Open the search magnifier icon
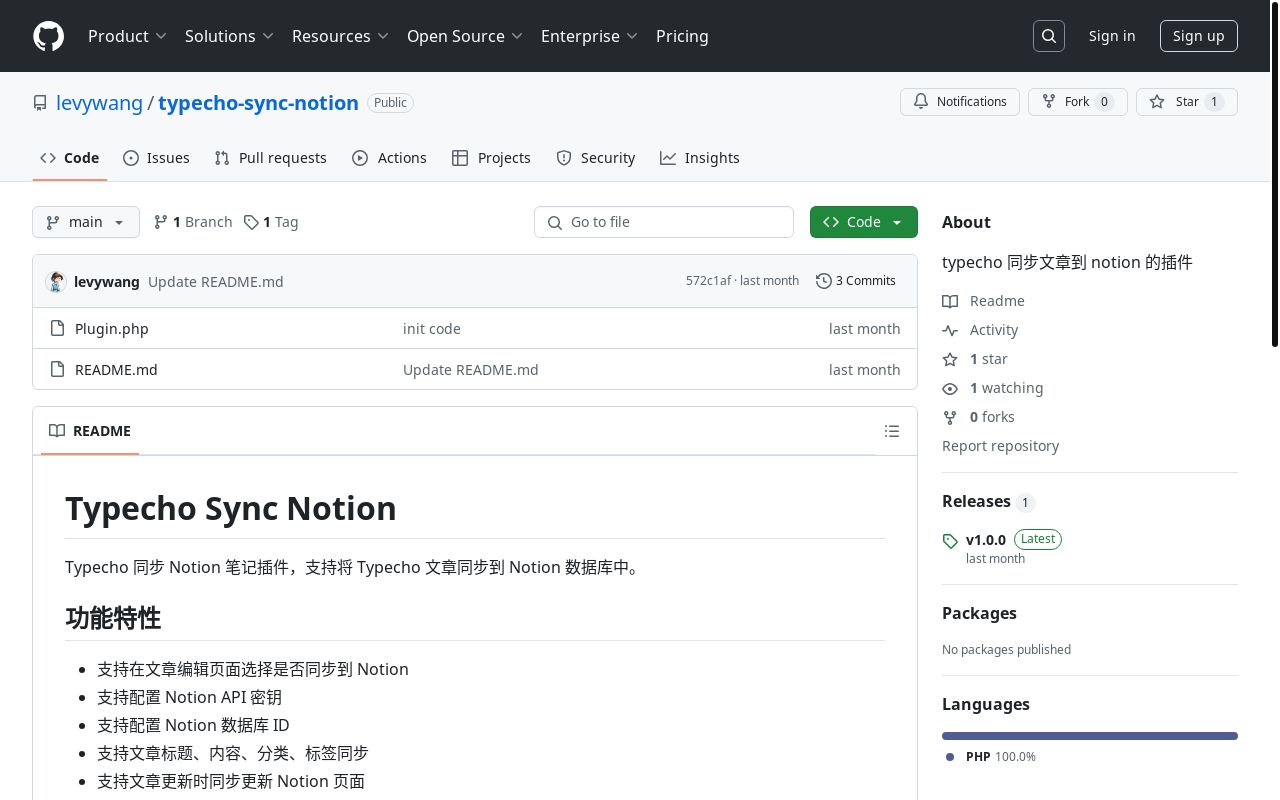The height and width of the screenshot is (800, 1280). click(1049, 36)
